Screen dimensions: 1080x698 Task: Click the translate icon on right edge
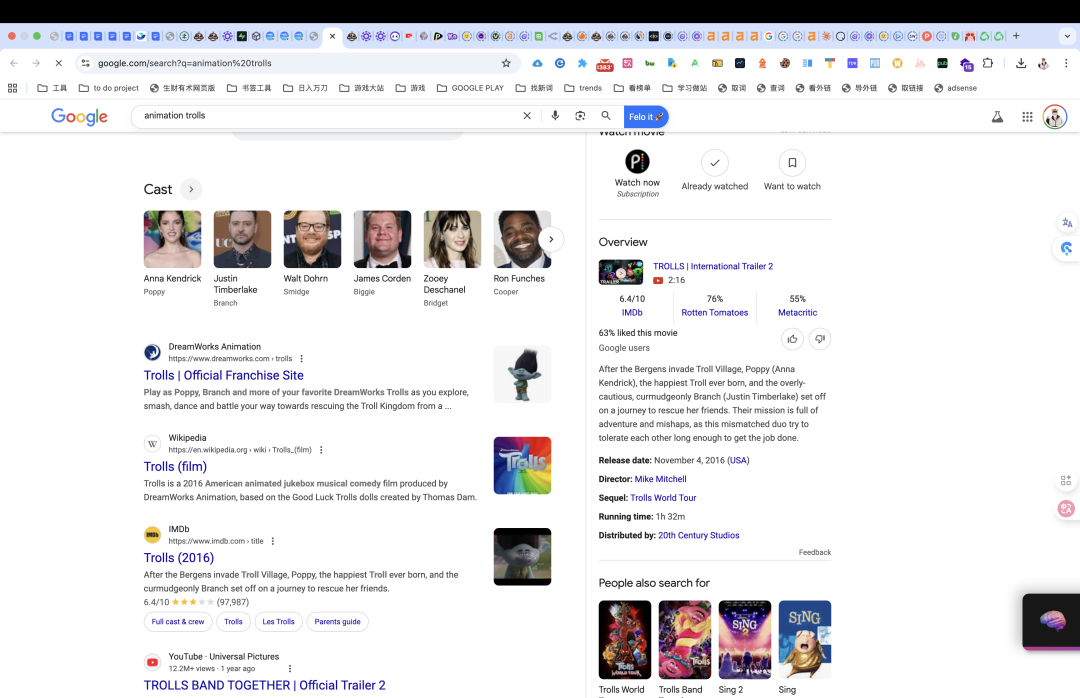(1067, 223)
